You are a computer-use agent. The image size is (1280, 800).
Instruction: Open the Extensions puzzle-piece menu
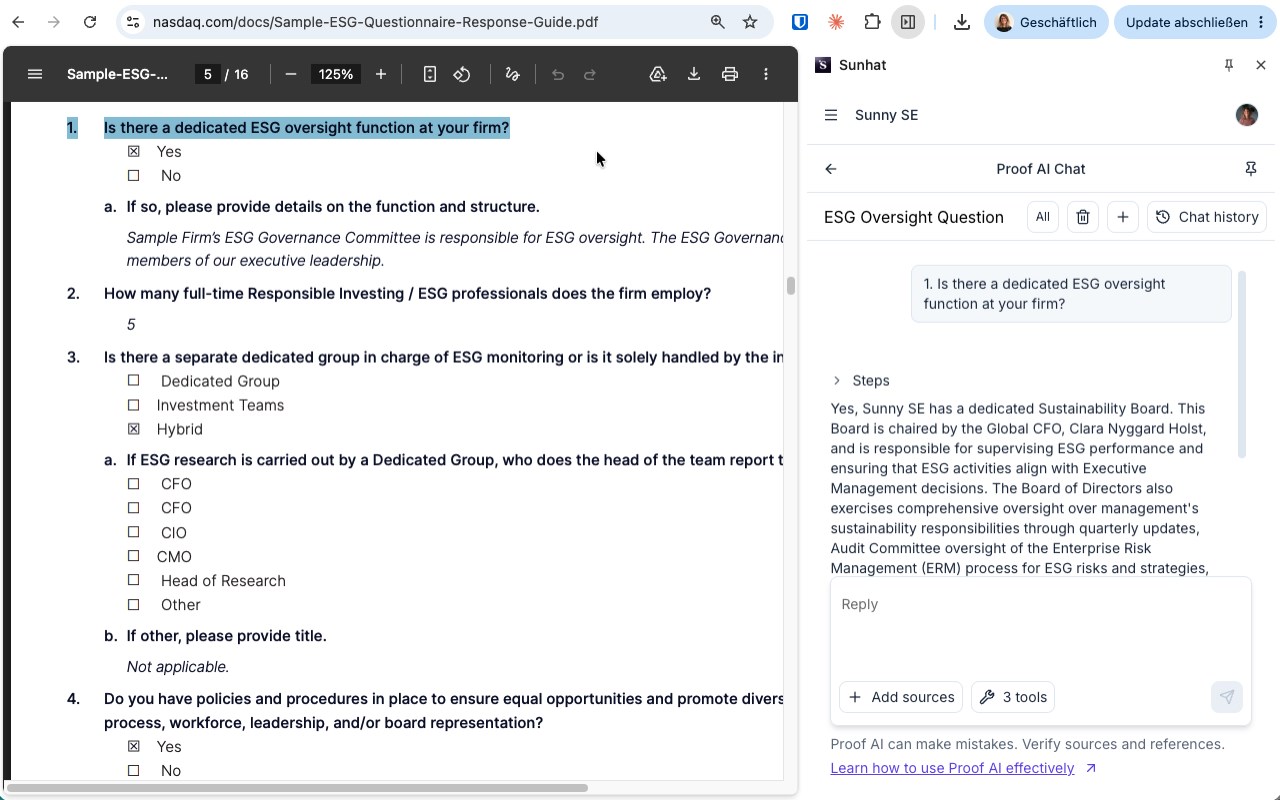pos(872,22)
